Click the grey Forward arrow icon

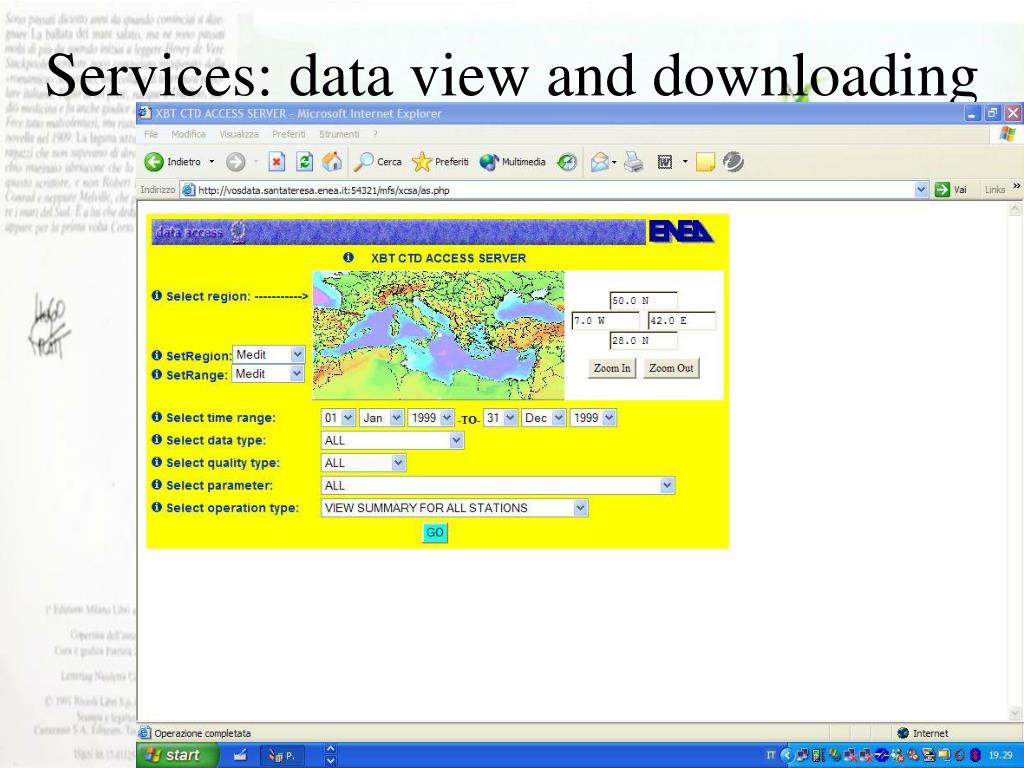click(x=235, y=162)
